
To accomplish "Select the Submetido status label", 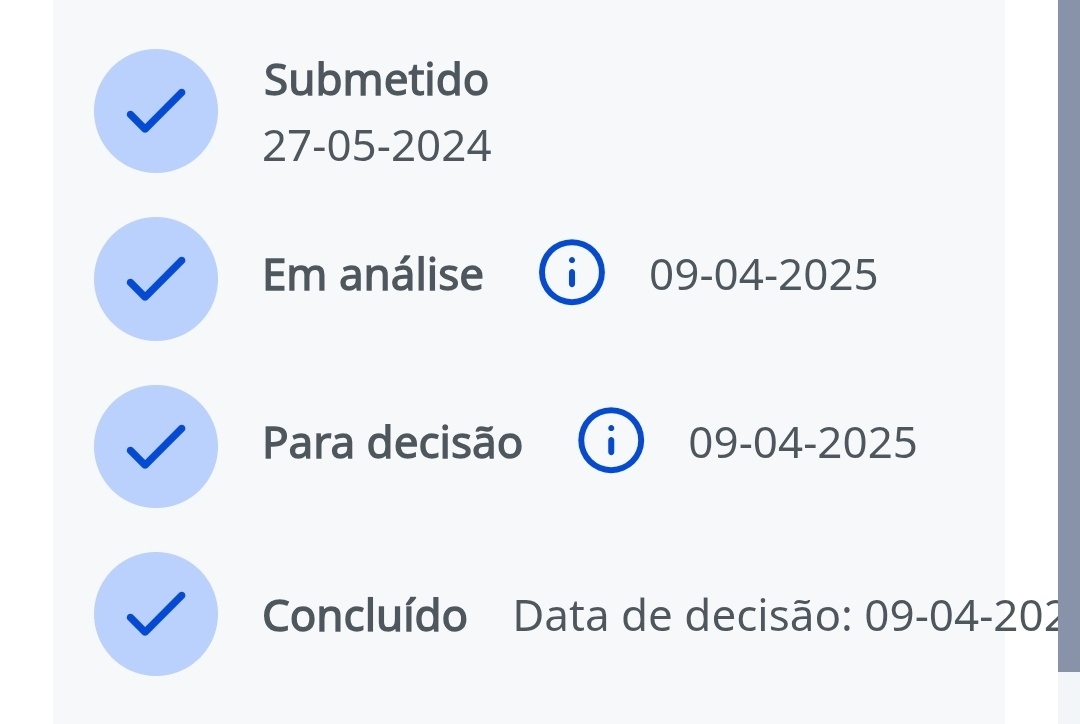I will pos(376,81).
